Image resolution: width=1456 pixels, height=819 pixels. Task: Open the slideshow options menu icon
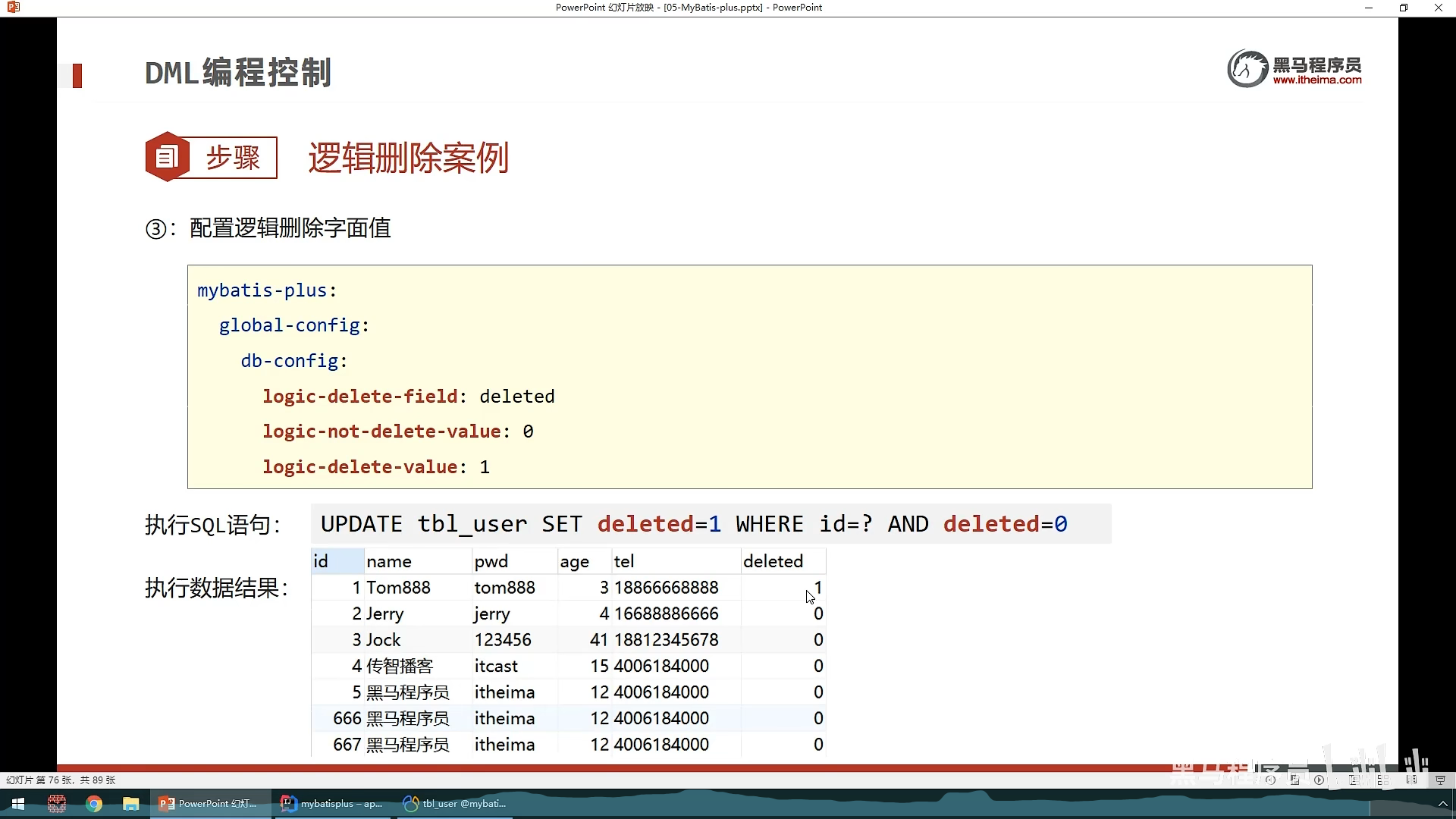tap(1295, 780)
